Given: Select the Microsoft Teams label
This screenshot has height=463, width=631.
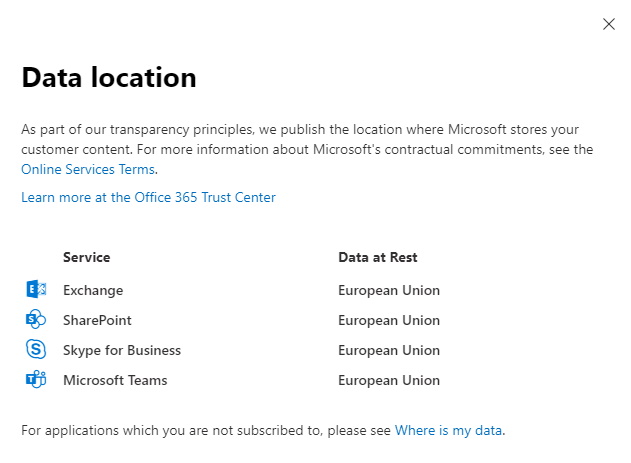Looking at the screenshot, I should click(115, 380).
